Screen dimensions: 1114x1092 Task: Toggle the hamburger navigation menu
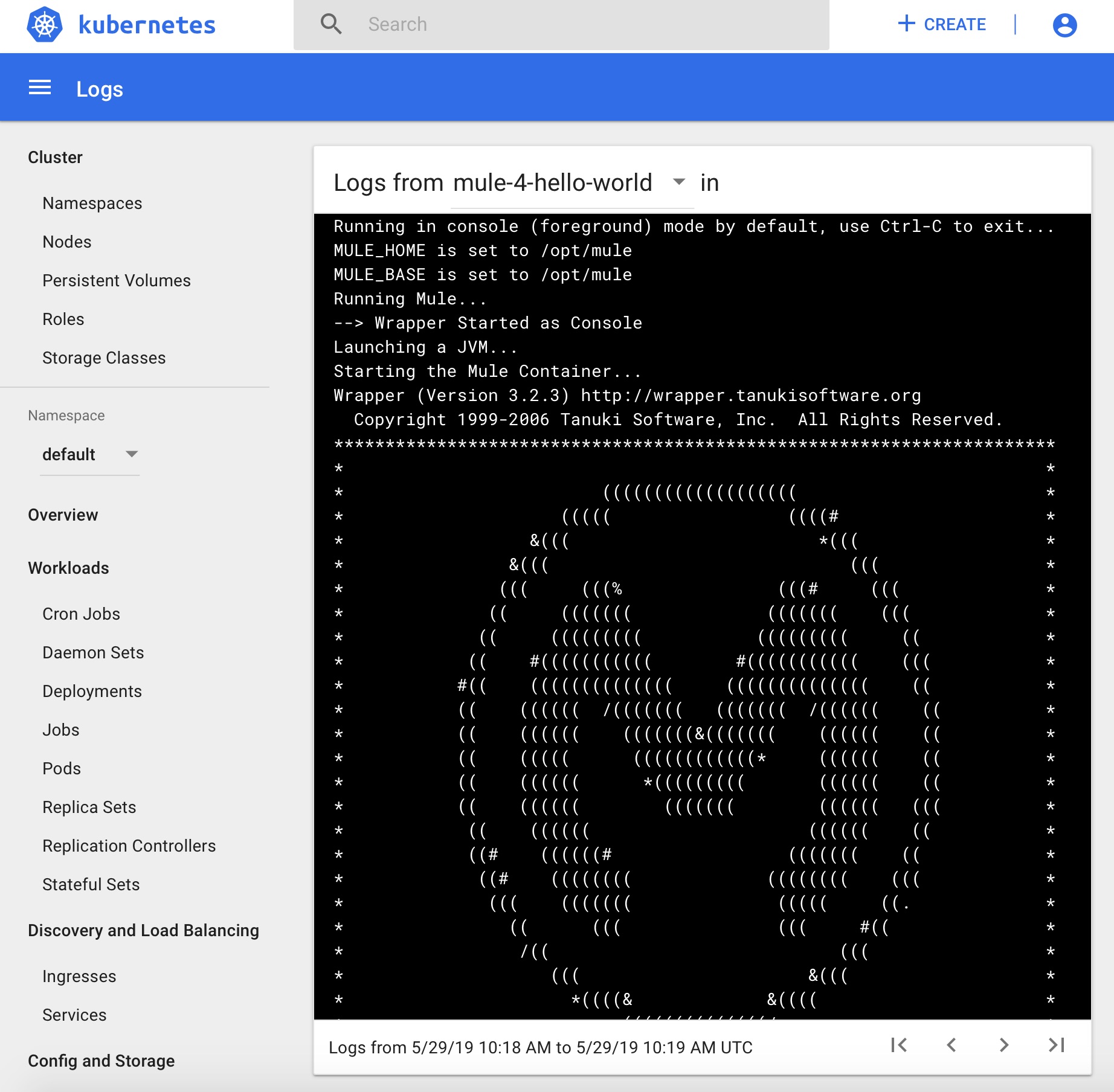point(40,88)
